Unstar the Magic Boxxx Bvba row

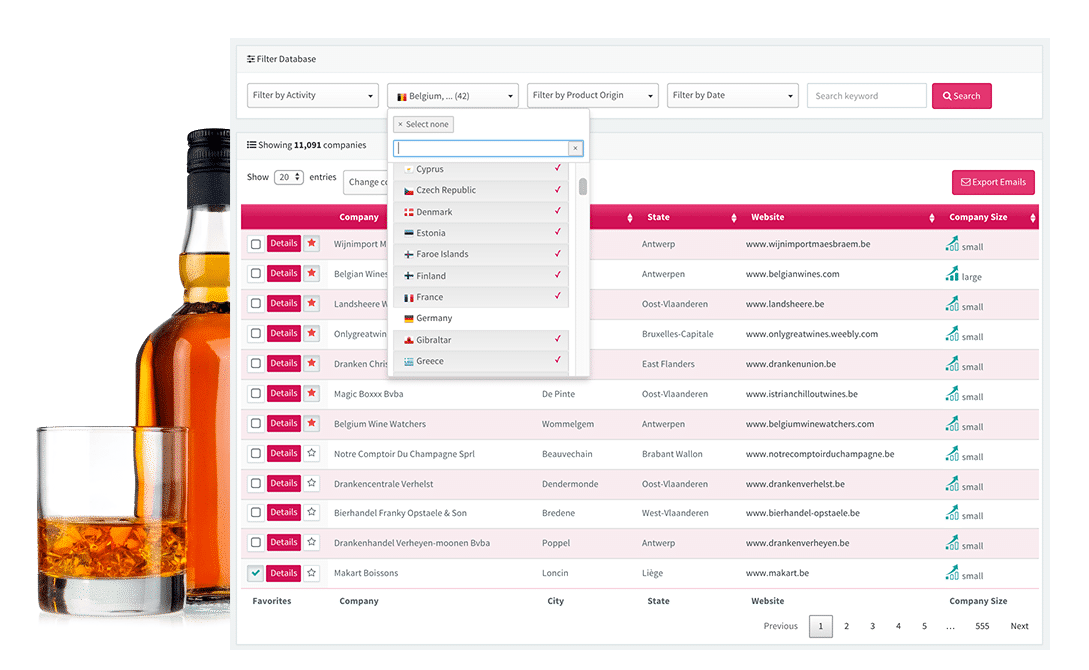point(311,393)
